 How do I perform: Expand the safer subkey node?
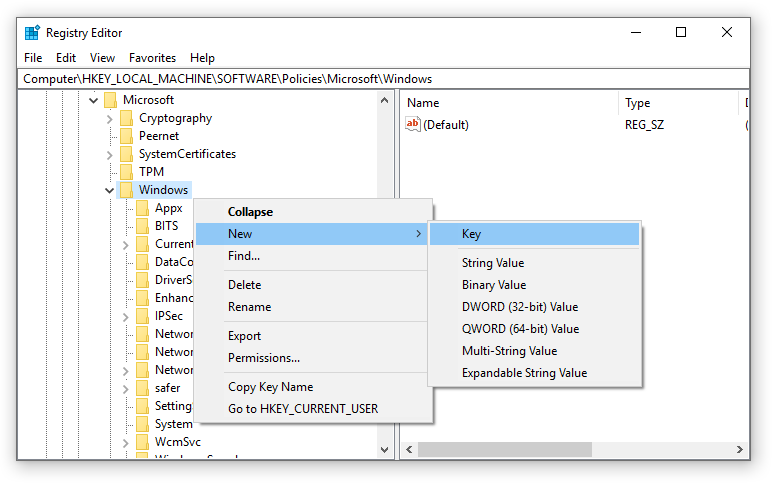point(125,389)
